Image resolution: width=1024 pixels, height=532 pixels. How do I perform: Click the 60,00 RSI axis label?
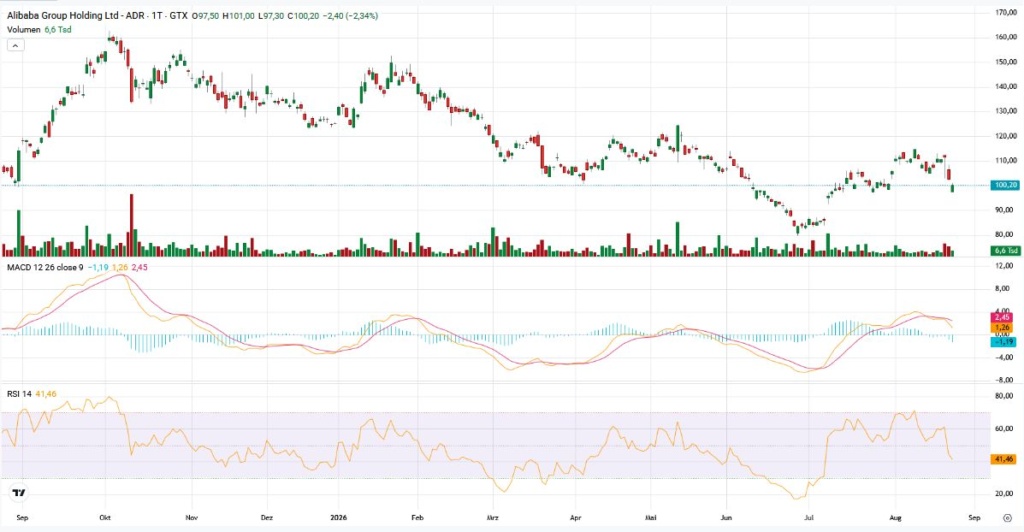(1005, 429)
